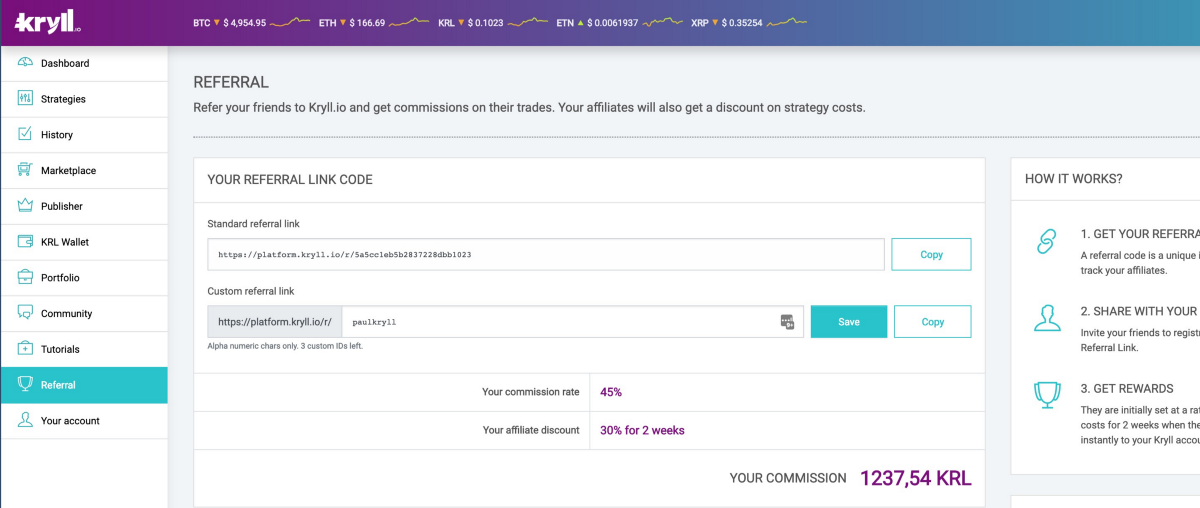Screen dimensions: 1200x508
Task: Click the Kryll.io logo
Action: pyautogui.click(x=49, y=22)
